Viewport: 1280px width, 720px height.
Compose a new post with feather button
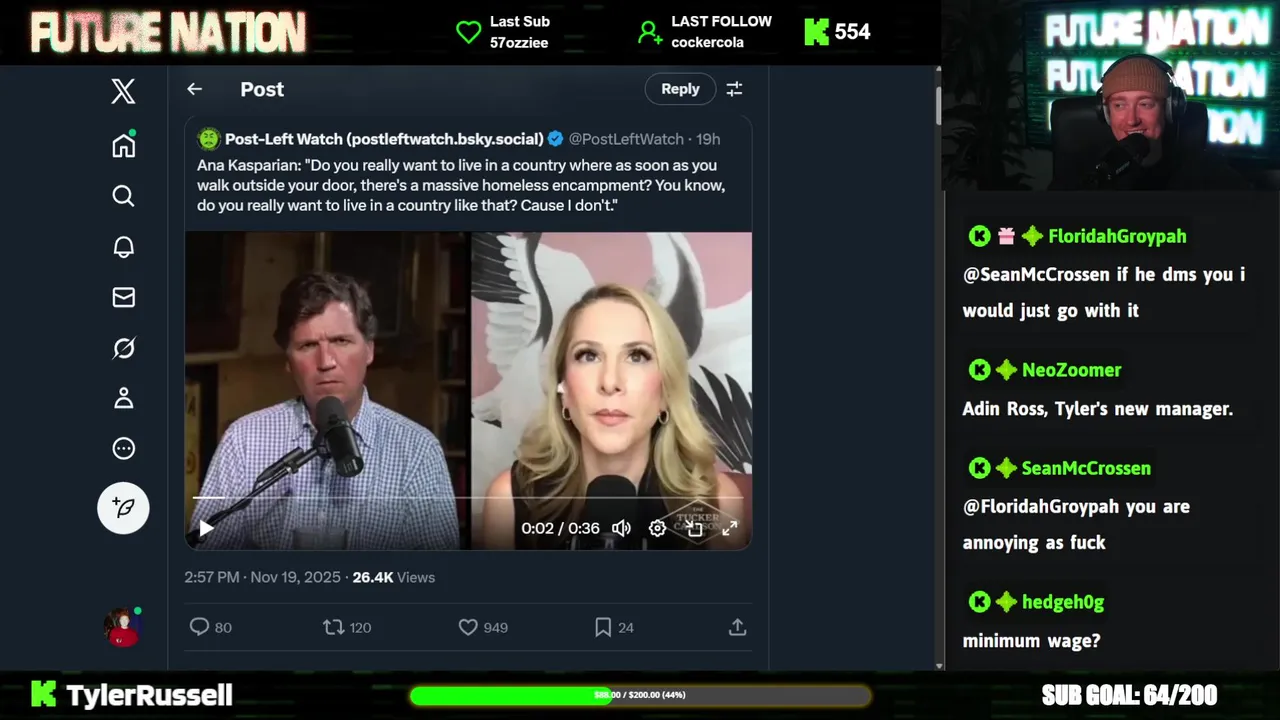(x=123, y=508)
